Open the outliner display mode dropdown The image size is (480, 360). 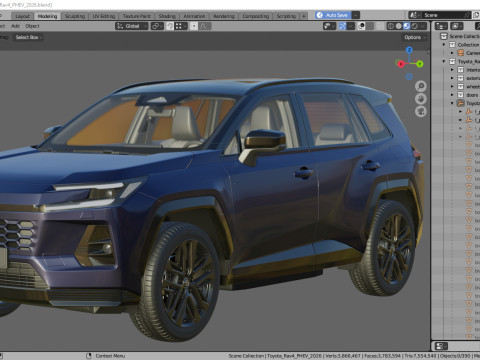point(457,26)
